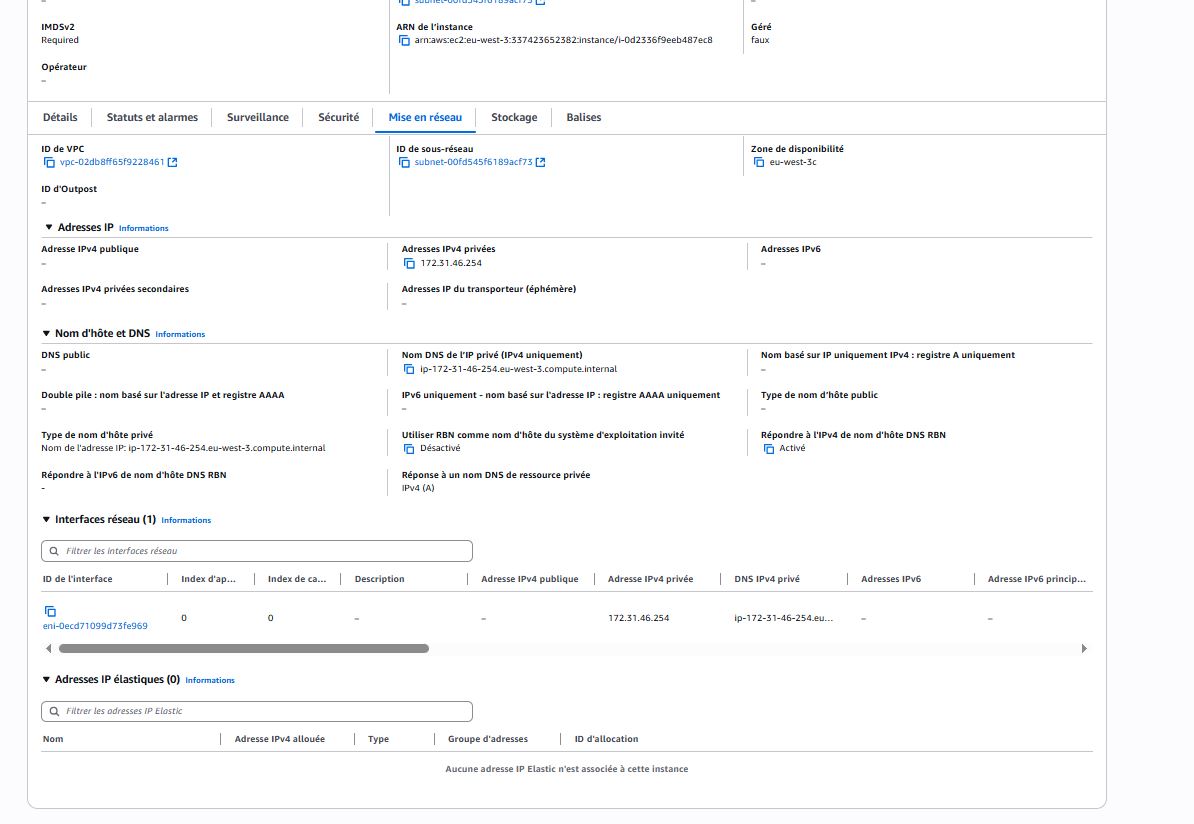
Task: Collapse the Nom d'hôte et DNS section
Action: click(46, 334)
